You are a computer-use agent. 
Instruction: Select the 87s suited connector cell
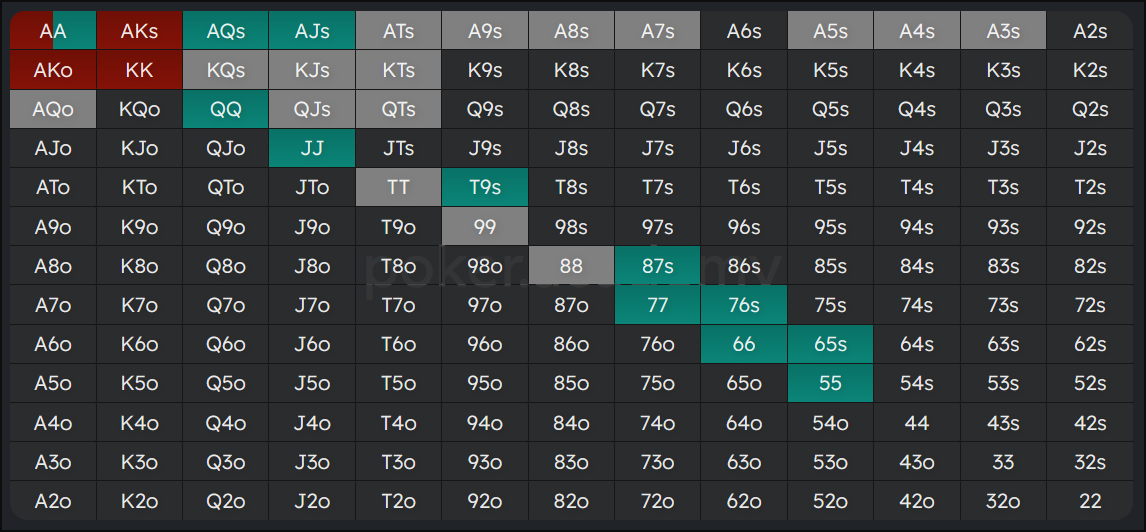[657, 266]
